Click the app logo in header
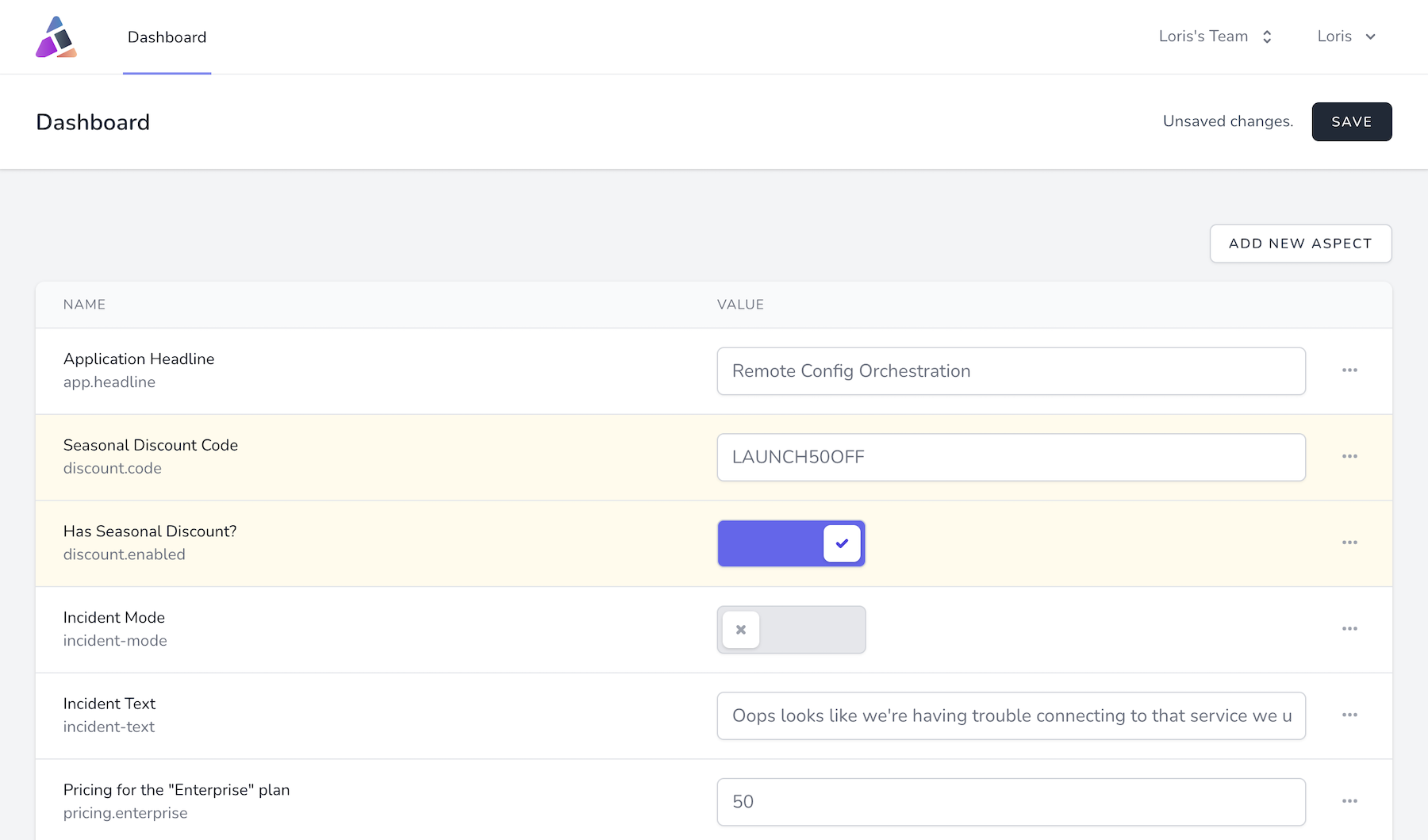Viewport: 1428px width, 840px height. pos(56,37)
